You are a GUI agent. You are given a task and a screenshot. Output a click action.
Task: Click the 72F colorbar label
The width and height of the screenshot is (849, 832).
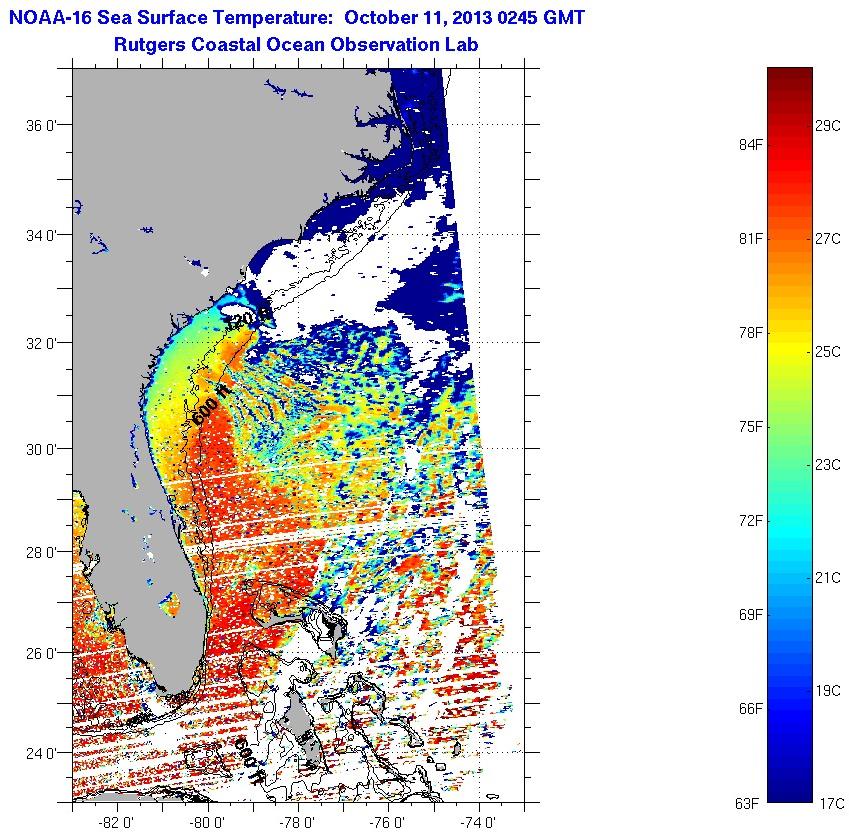[750, 521]
